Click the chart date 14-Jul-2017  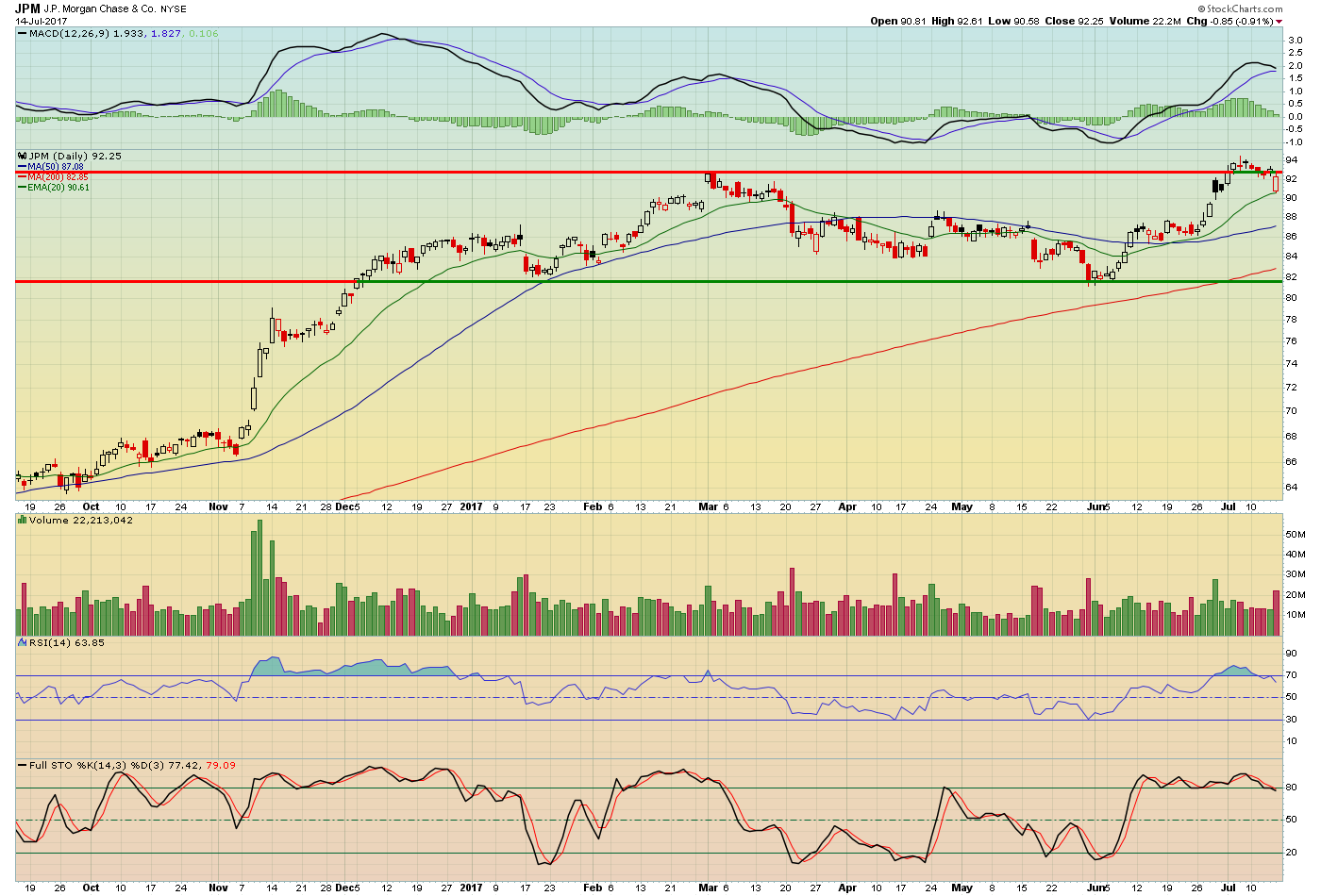[x=41, y=21]
